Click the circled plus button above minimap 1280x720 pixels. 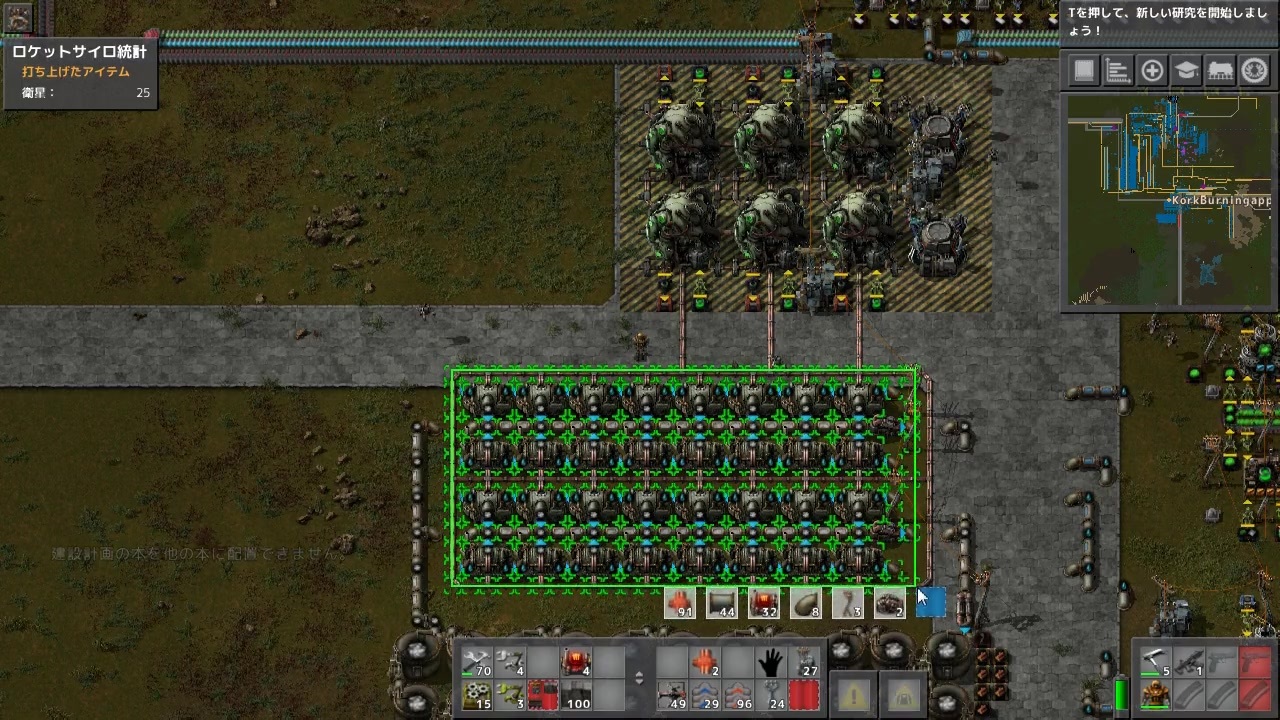(x=1152, y=70)
